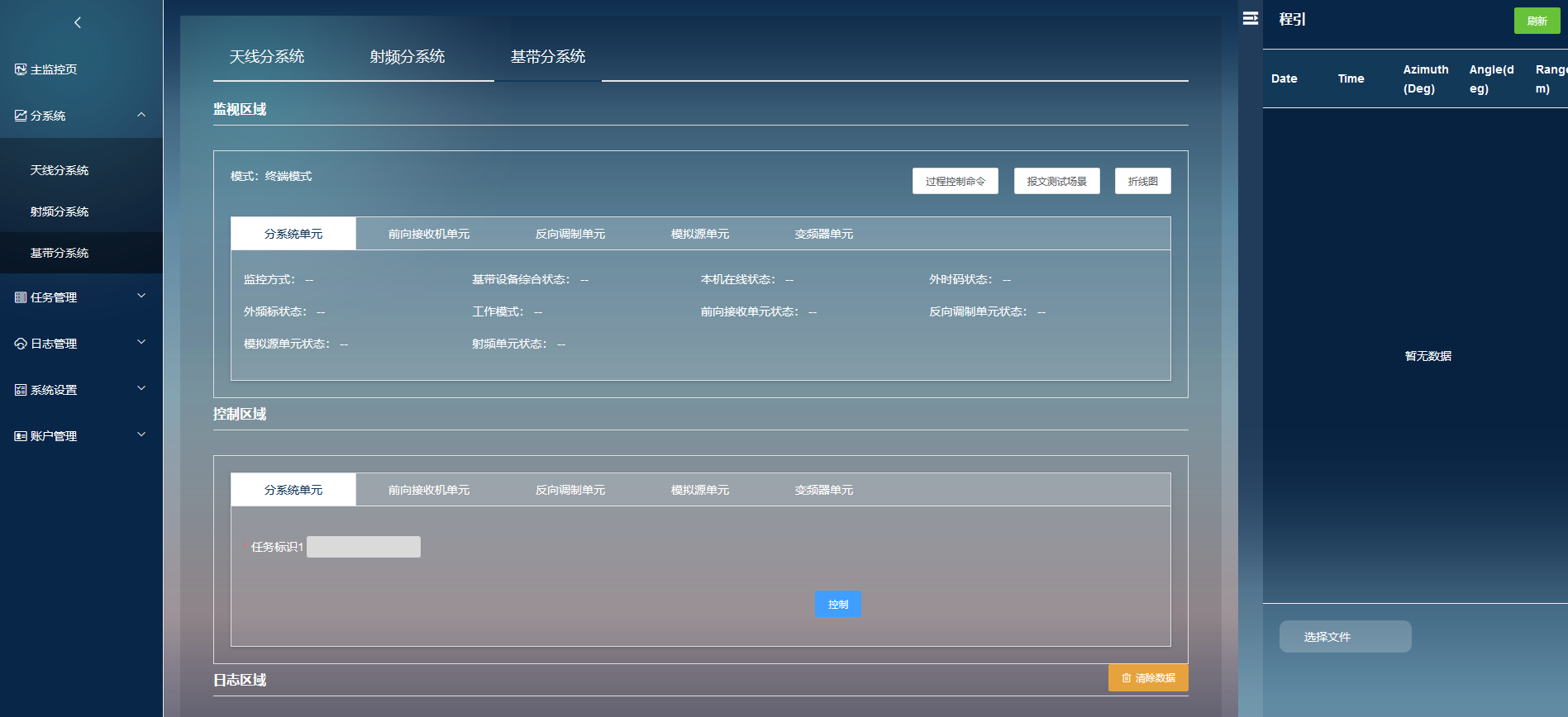
Task: Click the 日志管理 cloud icon
Action: [x=21, y=344]
